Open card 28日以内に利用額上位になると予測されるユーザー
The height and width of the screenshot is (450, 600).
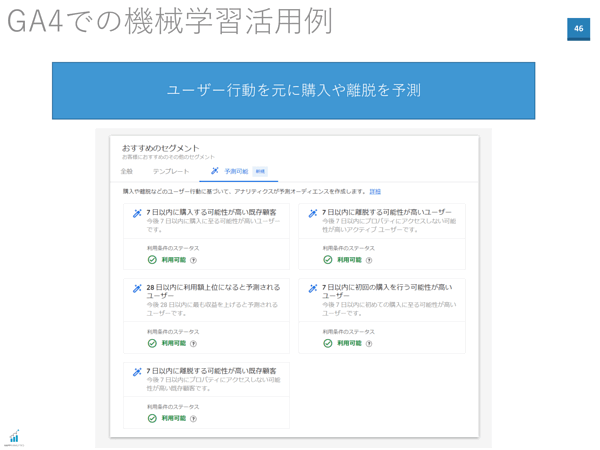click(206, 316)
